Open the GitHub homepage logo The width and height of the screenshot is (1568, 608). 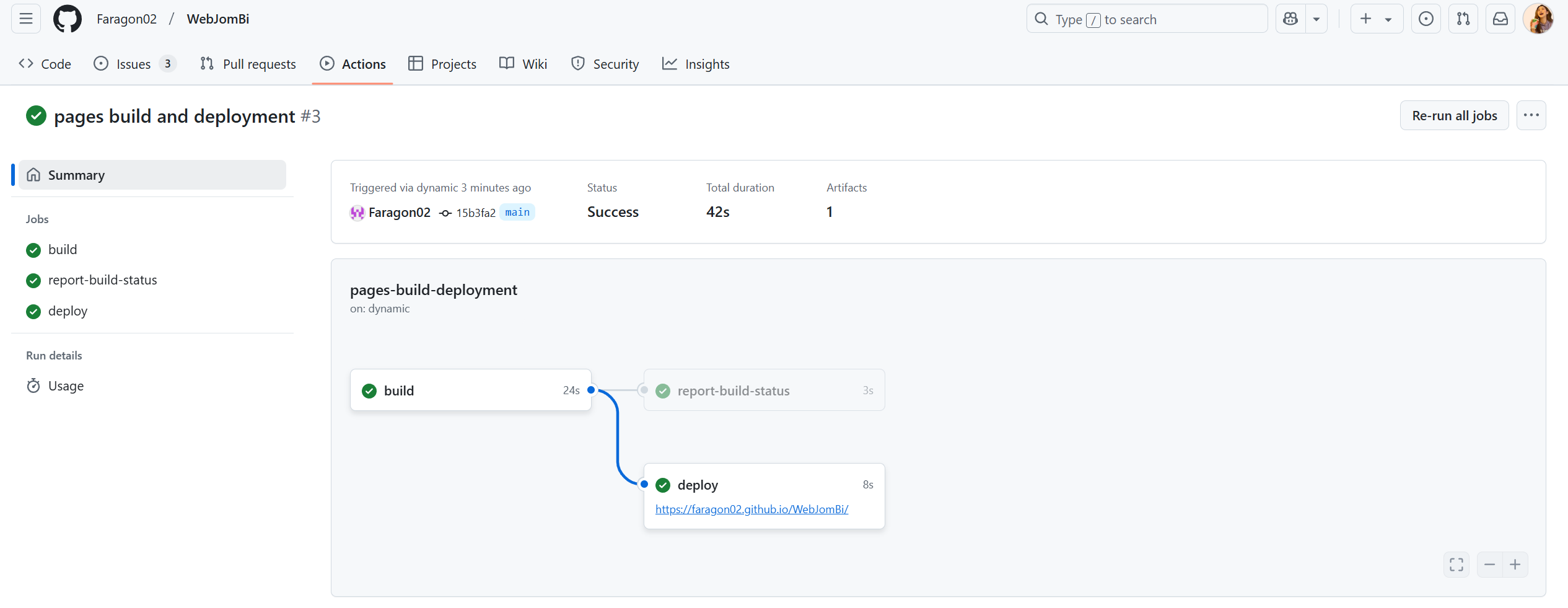coord(68,19)
